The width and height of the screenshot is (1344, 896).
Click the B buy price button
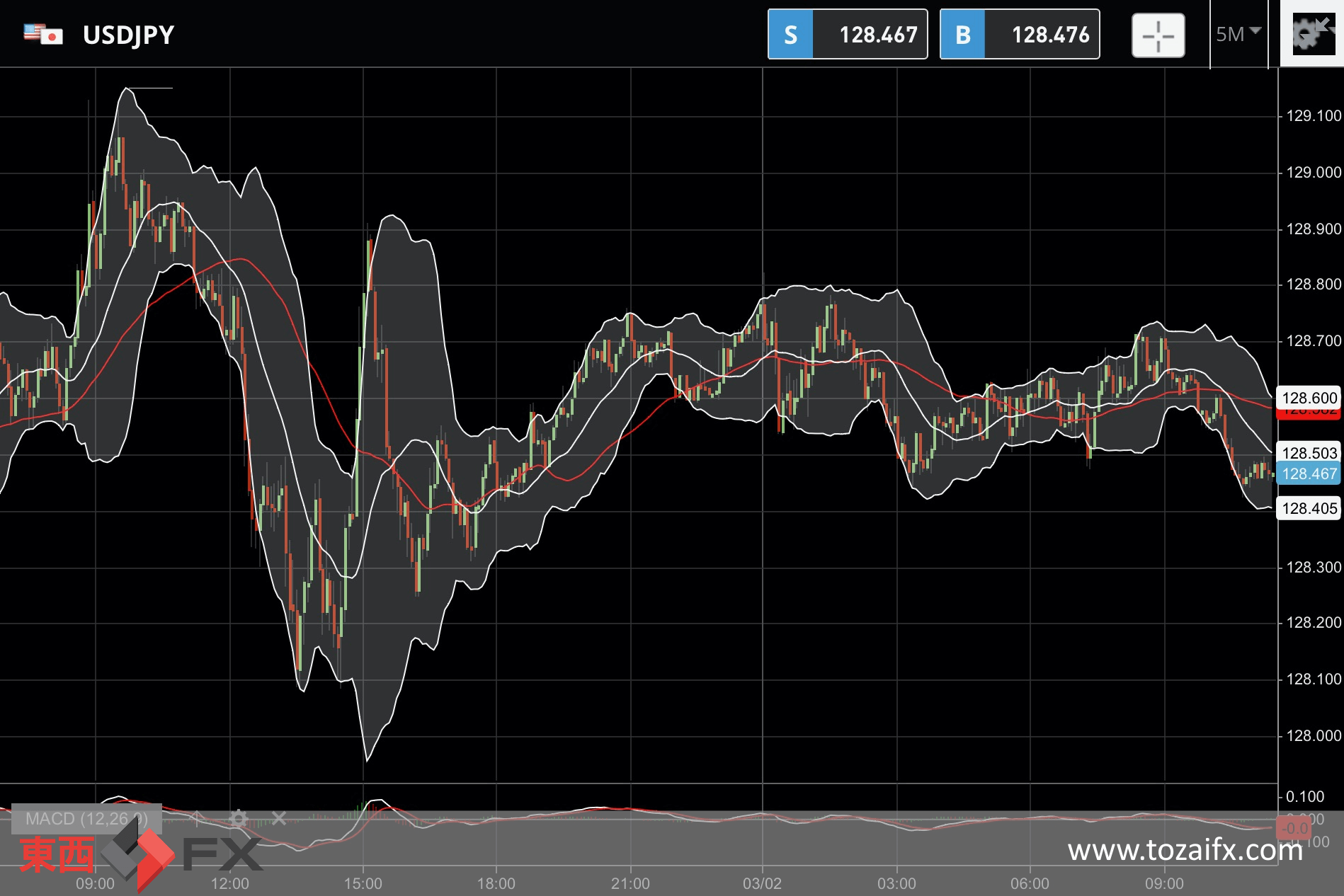(x=1020, y=34)
